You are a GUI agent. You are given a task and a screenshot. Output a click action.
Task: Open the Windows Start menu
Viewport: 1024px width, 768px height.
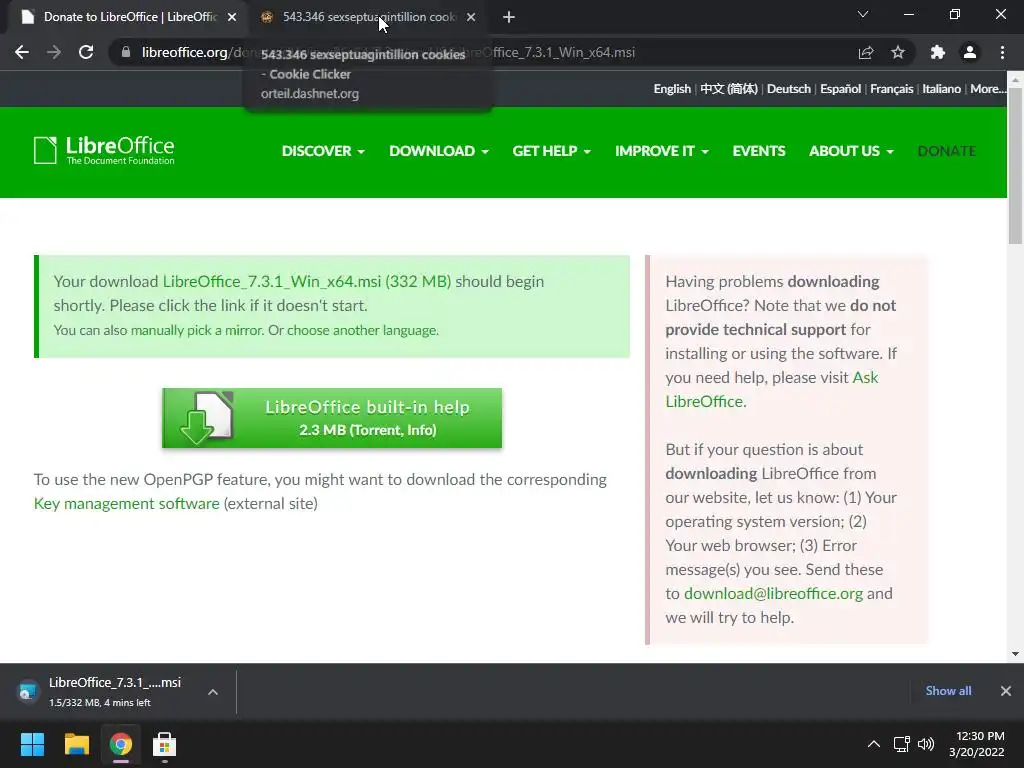coord(32,744)
